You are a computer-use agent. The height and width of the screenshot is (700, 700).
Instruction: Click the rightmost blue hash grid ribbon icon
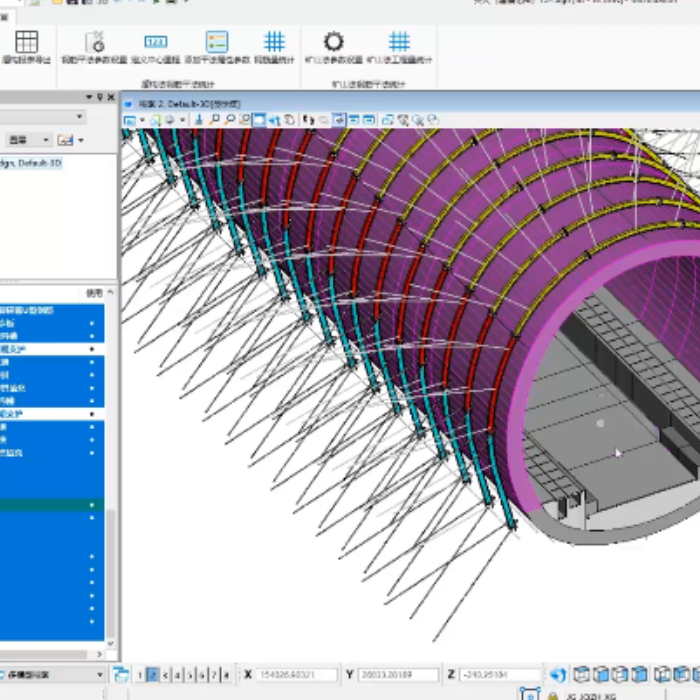tap(399, 42)
